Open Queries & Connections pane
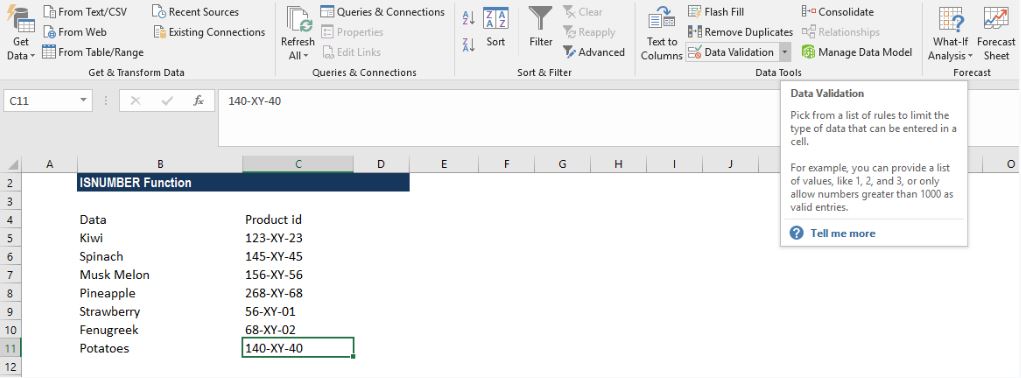Viewport: 1021px width, 378px height. 382,12
